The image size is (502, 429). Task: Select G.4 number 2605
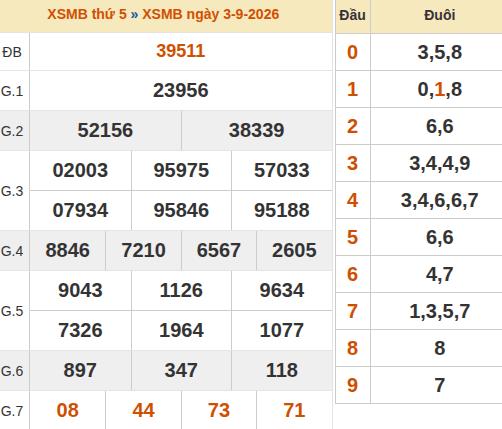tap(294, 250)
